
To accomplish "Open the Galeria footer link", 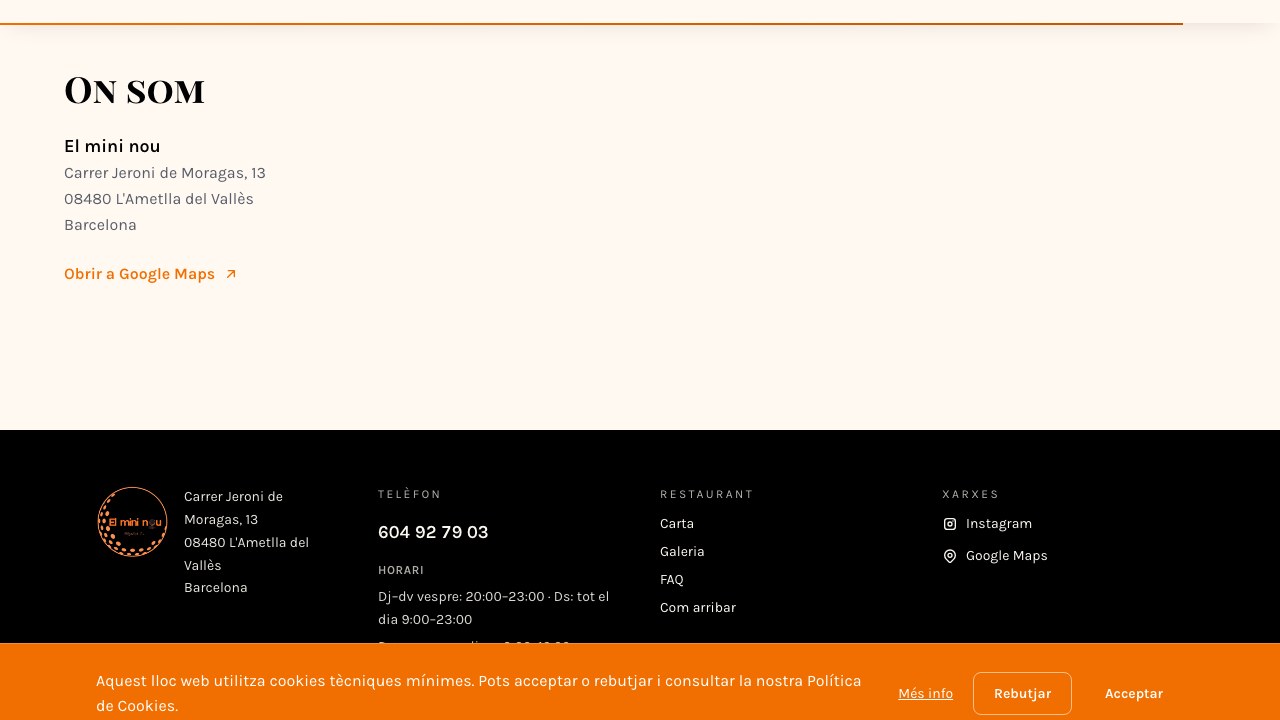I will pos(682,552).
